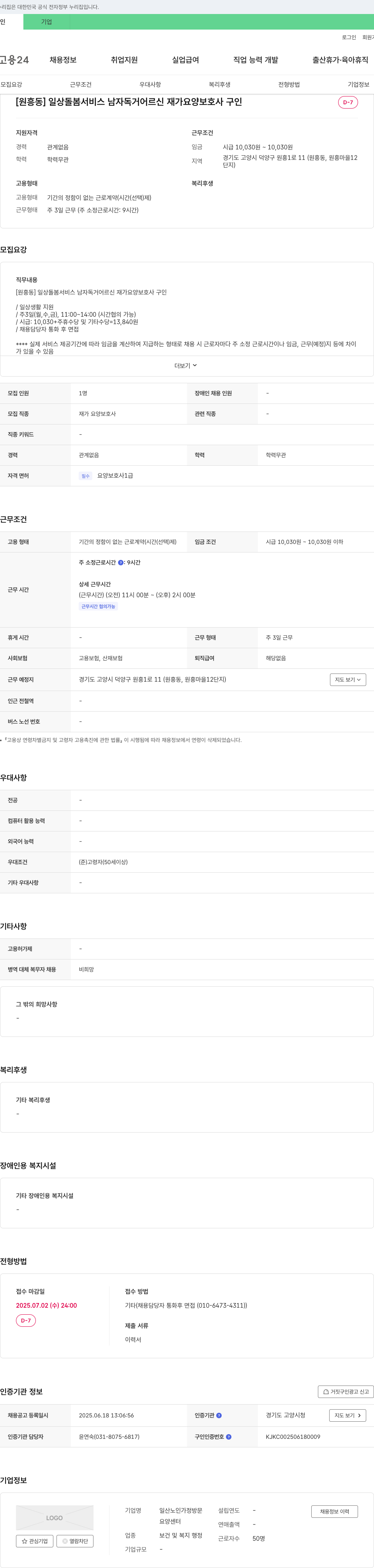The height and width of the screenshot is (1568, 374).
Task: Block viewing with 열람차단 button
Action: click(75, 1541)
